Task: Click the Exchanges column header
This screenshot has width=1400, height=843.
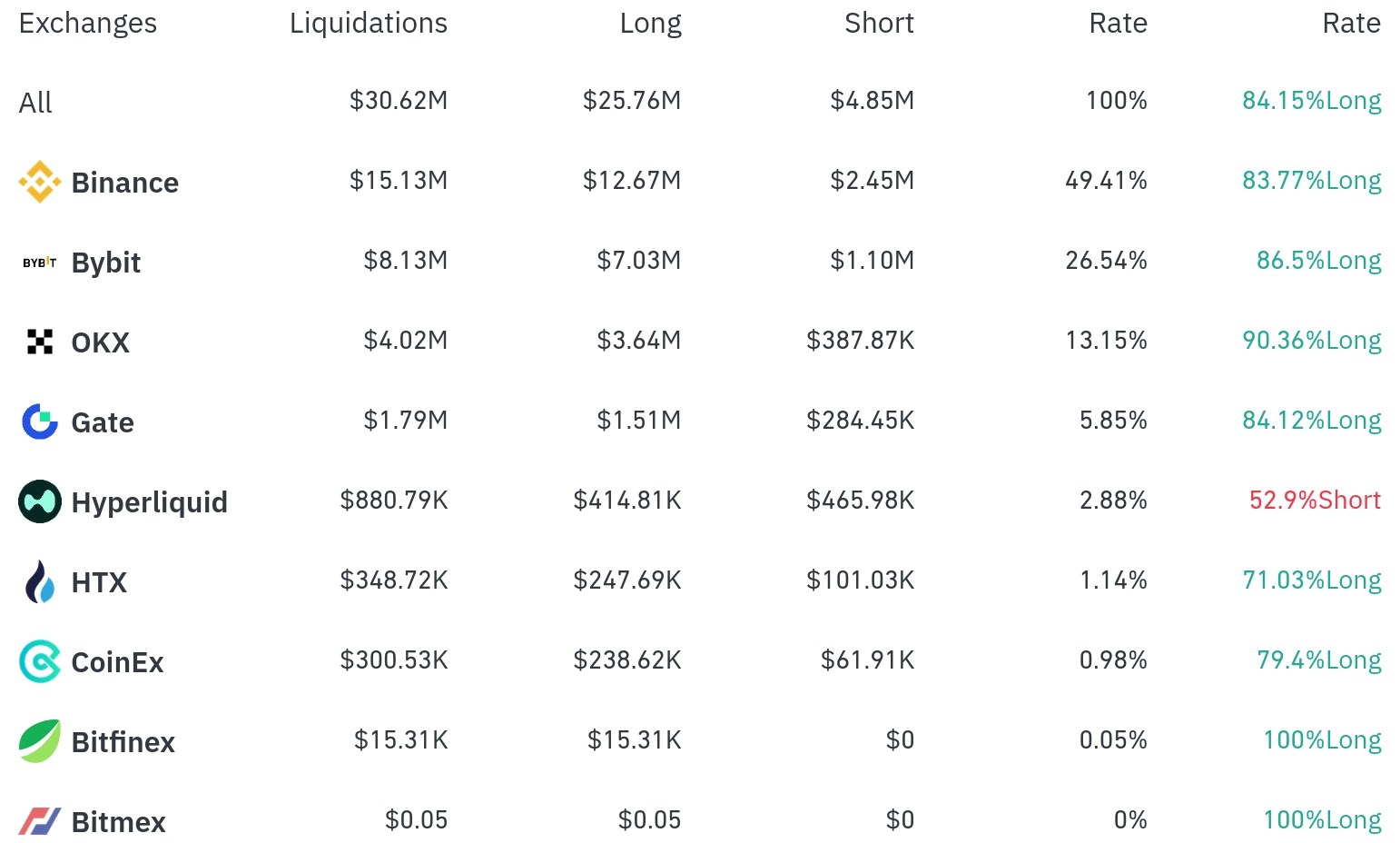Action: [x=88, y=23]
